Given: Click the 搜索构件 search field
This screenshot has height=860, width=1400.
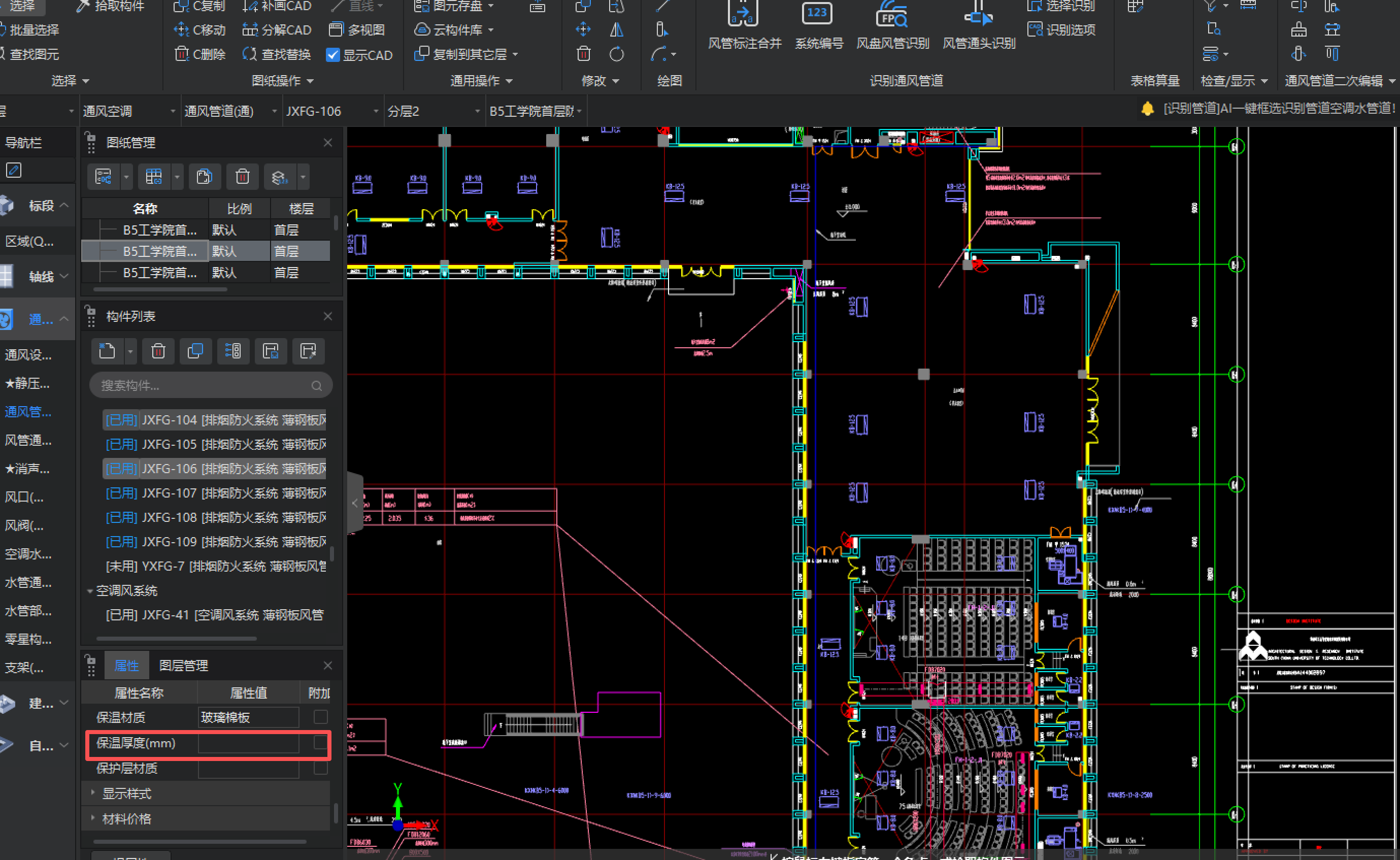Looking at the screenshot, I should [x=205, y=386].
